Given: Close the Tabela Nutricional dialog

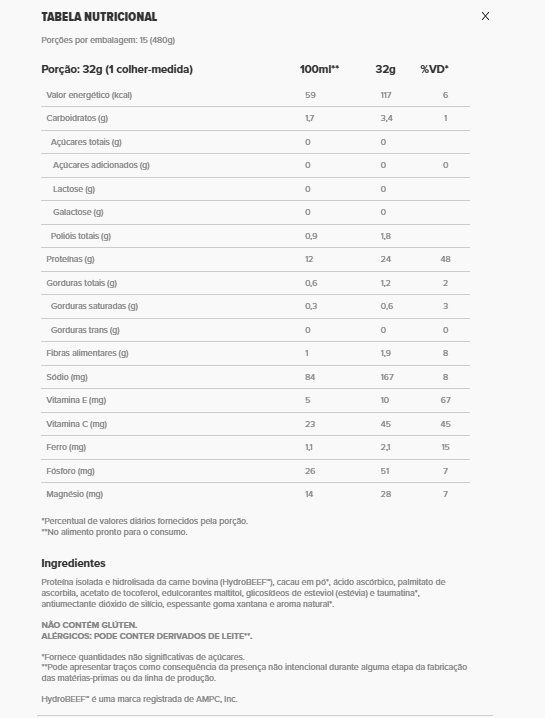Looking at the screenshot, I should click(485, 16).
